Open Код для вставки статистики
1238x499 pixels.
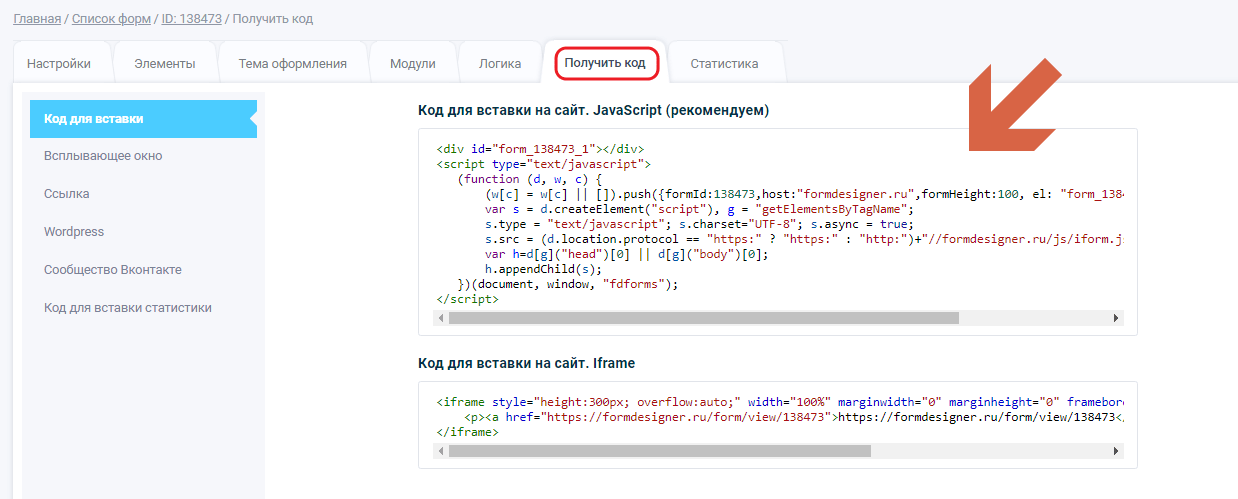tap(128, 308)
